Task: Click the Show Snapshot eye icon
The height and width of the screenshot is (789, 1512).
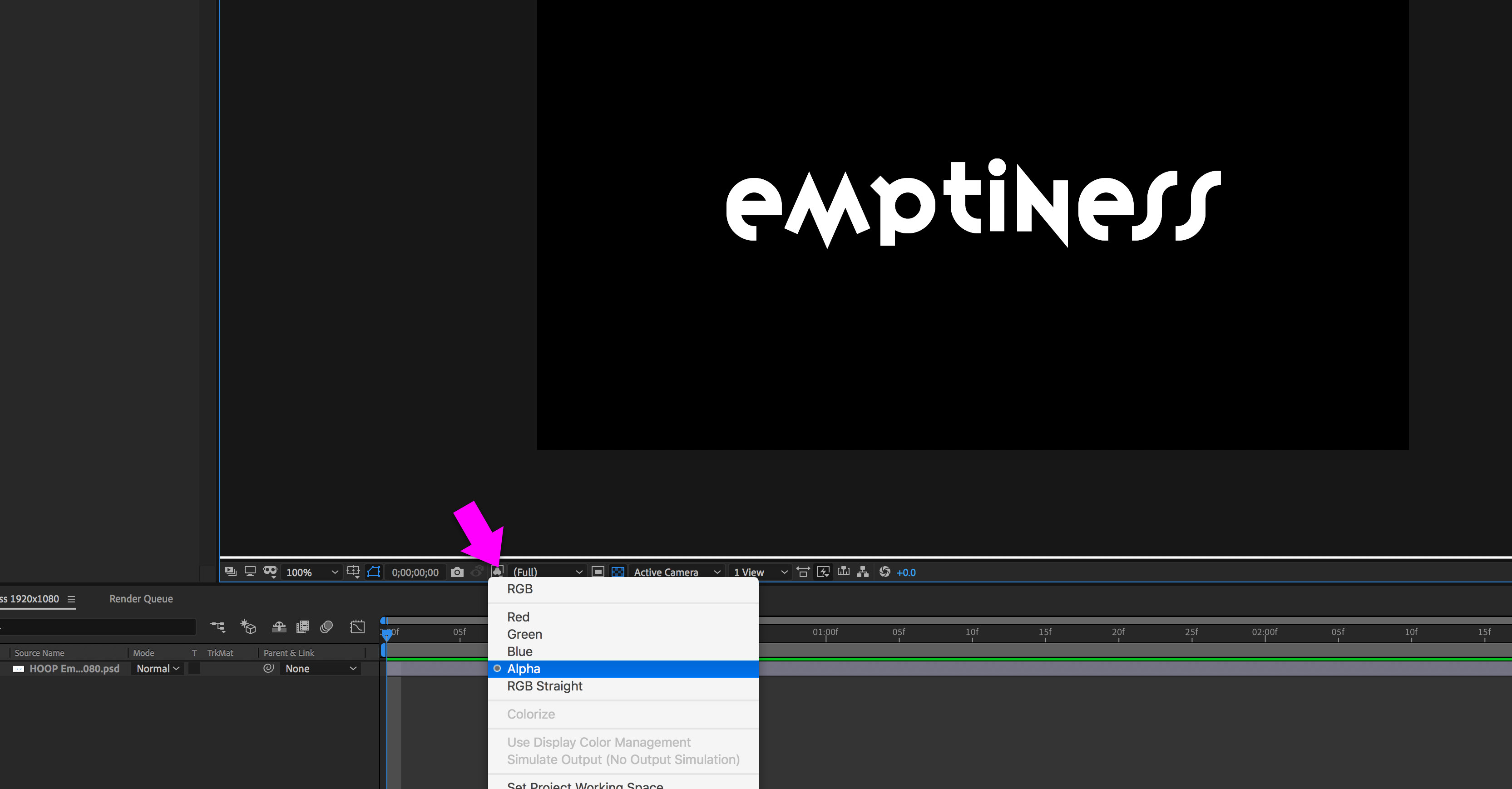Action: [x=477, y=572]
